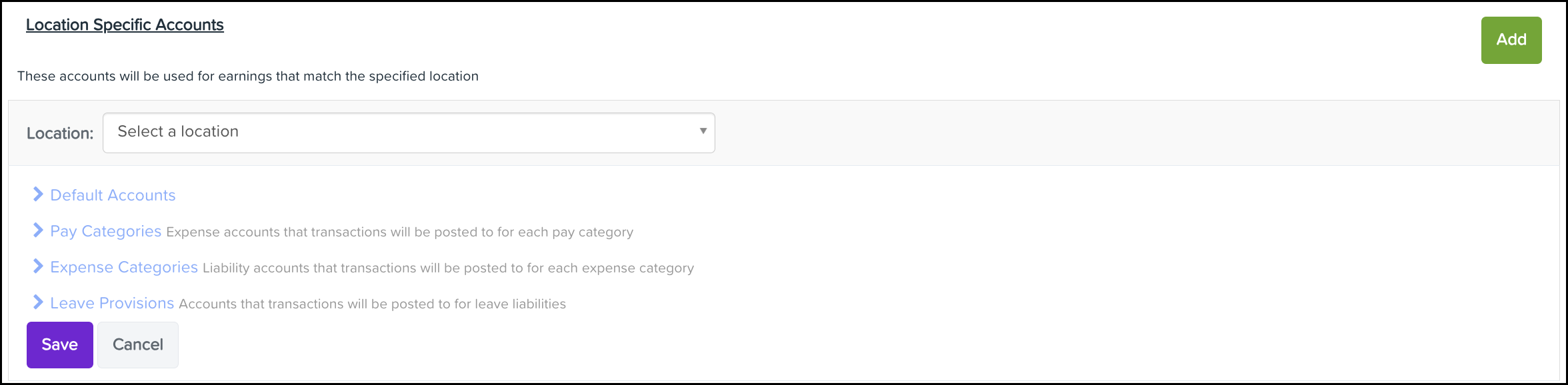This screenshot has width=1568, height=385.
Task: Expand the Leave Provisions section
Action: click(x=112, y=303)
